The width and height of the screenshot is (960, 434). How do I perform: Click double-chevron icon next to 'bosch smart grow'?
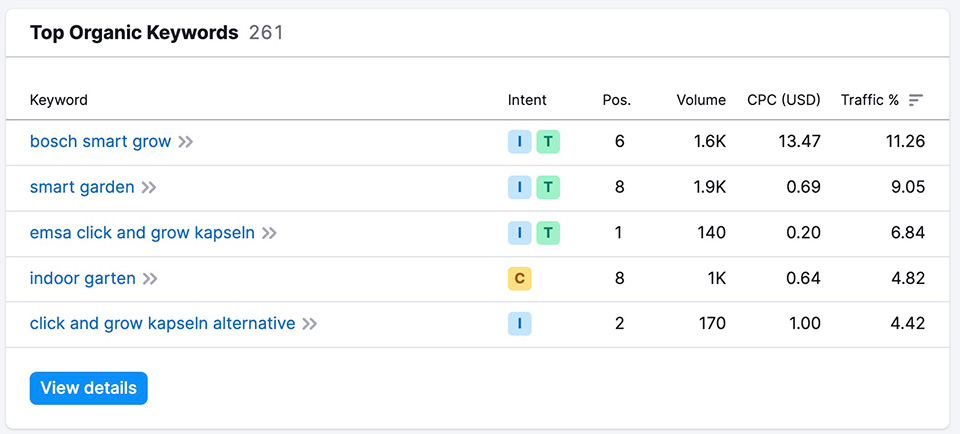click(x=186, y=142)
